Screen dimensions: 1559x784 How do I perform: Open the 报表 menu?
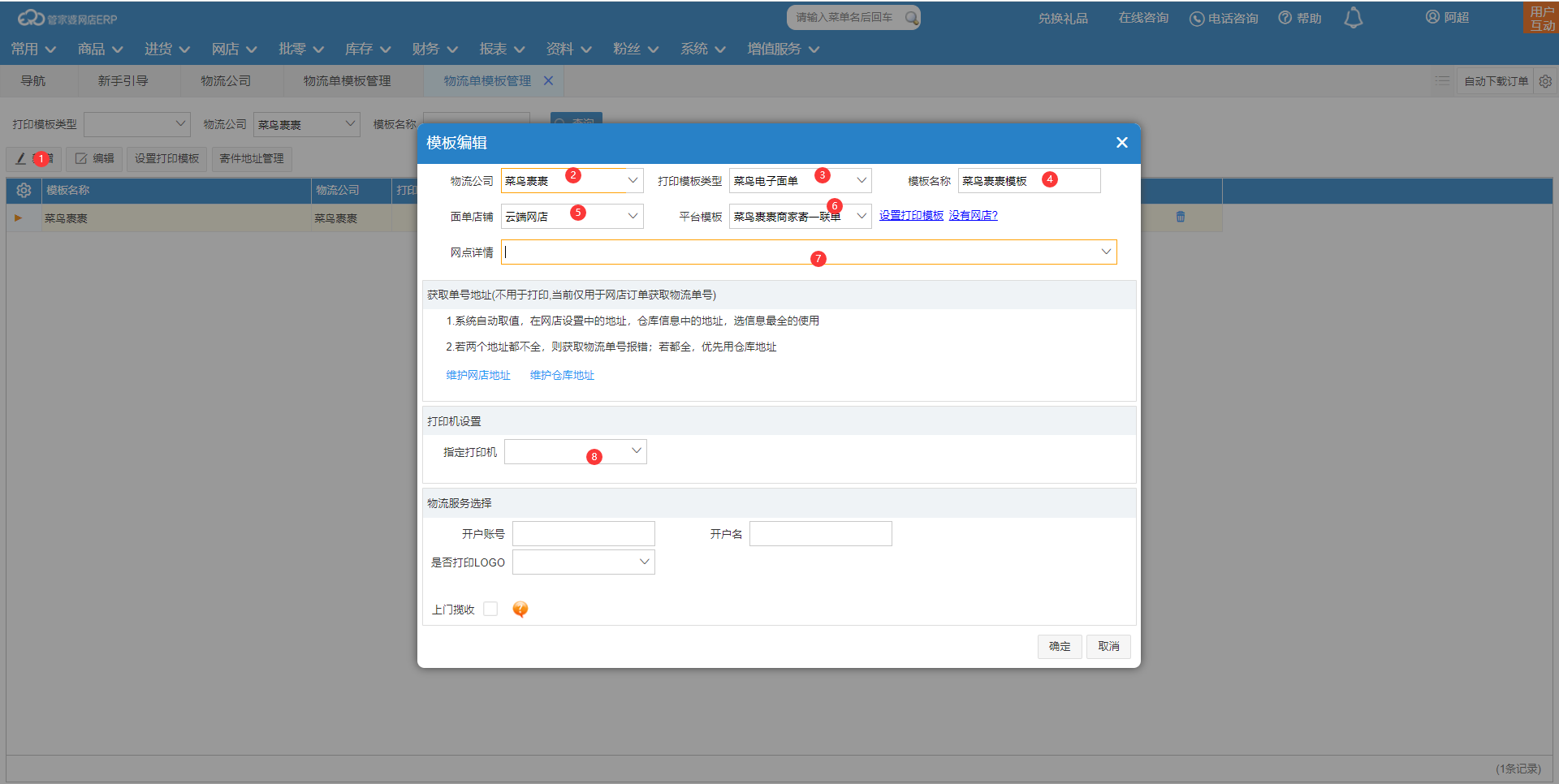[x=503, y=49]
